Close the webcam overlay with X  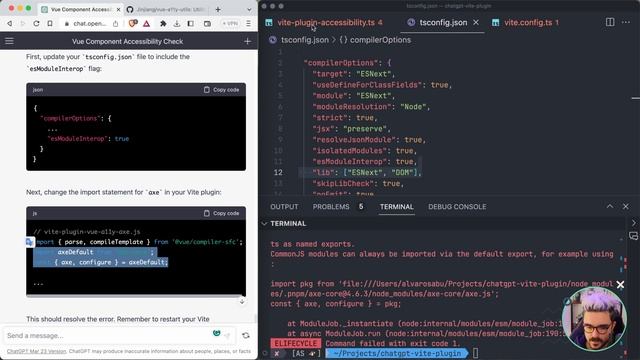click(x=620, y=284)
